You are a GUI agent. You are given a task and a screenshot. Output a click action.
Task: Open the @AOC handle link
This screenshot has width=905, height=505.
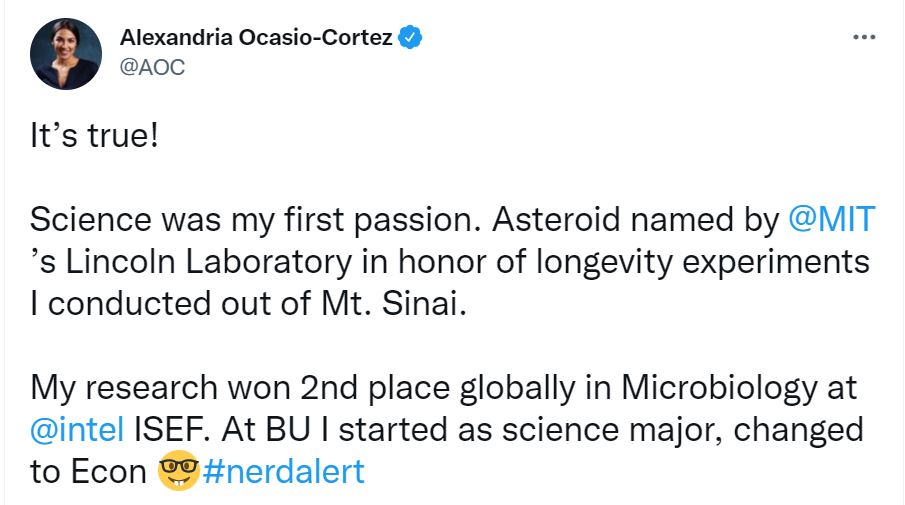point(152,67)
